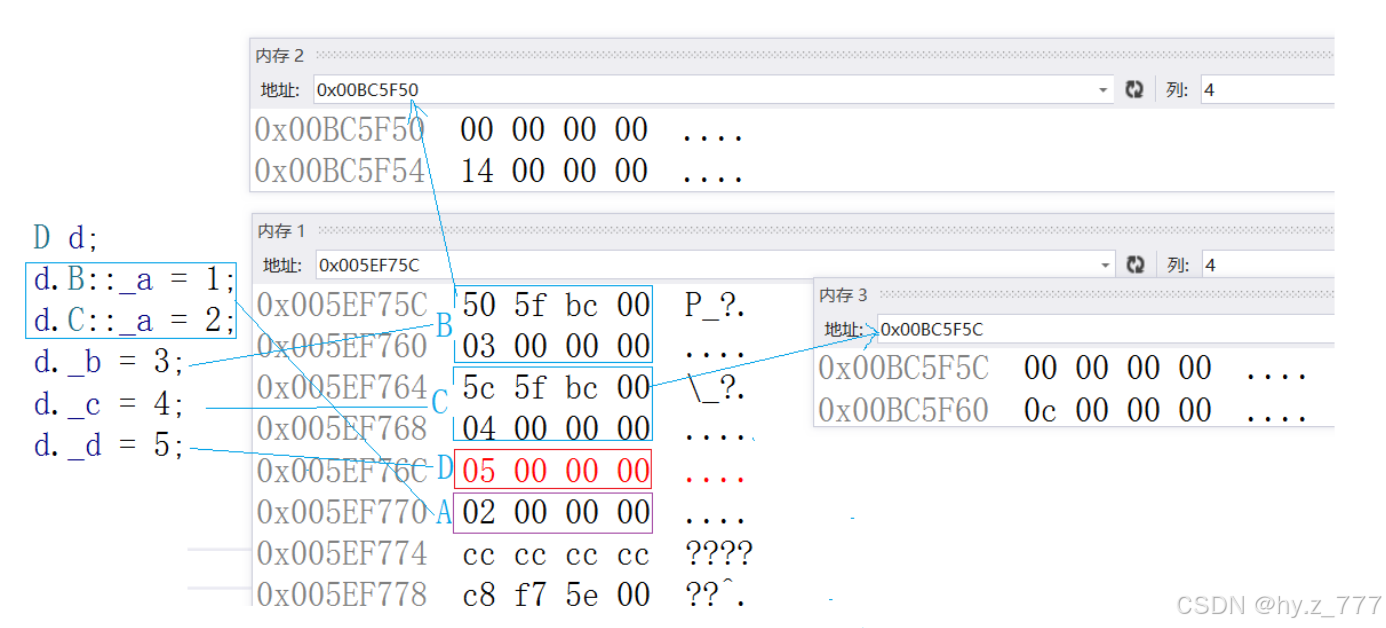Click bytes 14 00 00 00 in Memory 2
Image resolution: width=1386 pixels, height=628 pixels.
click(x=555, y=171)
